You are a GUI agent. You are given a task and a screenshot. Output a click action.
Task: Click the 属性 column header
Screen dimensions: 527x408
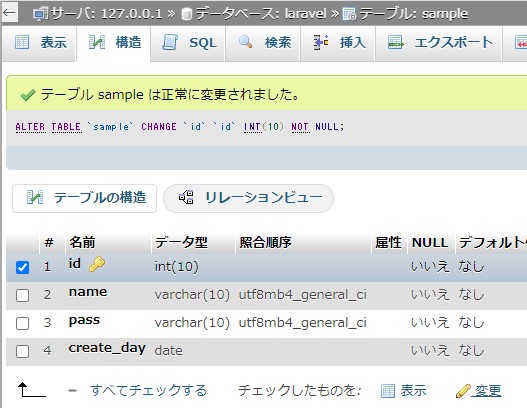388,242
